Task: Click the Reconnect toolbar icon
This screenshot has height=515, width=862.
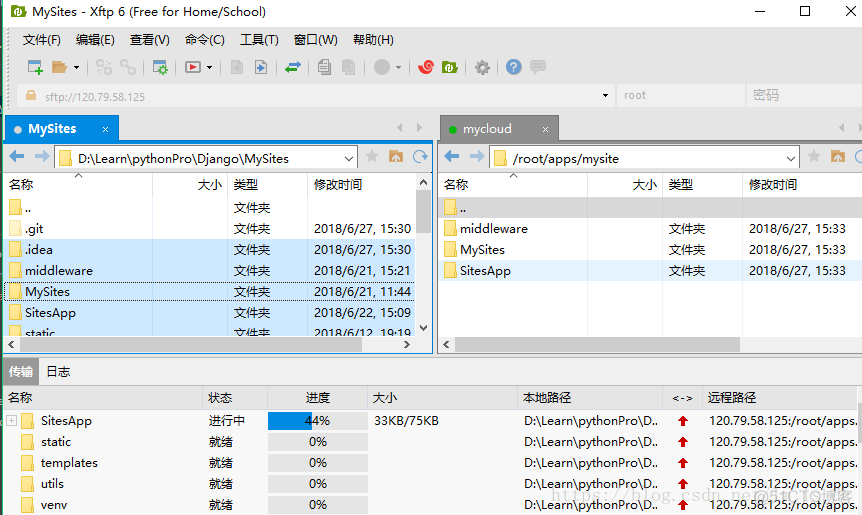Action: point(103,67)
